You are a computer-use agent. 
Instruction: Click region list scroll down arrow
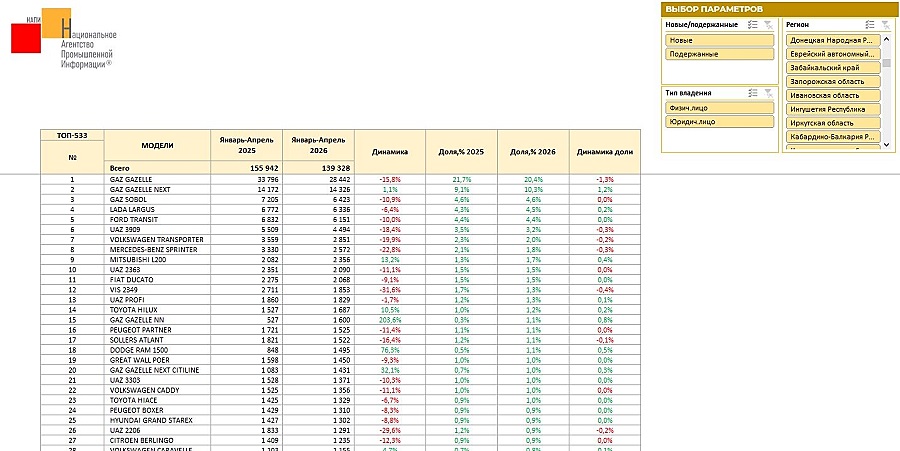(x=887, y=145)
